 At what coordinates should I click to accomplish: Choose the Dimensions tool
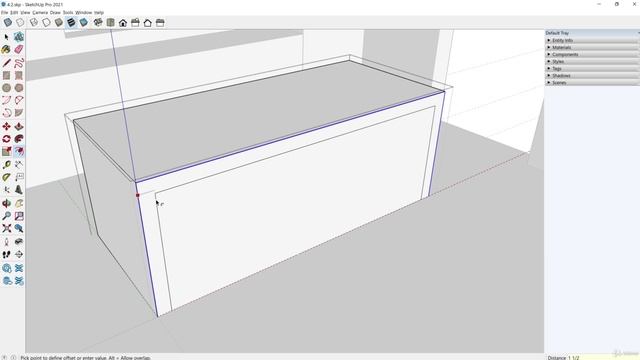click(x=19, y=165)
